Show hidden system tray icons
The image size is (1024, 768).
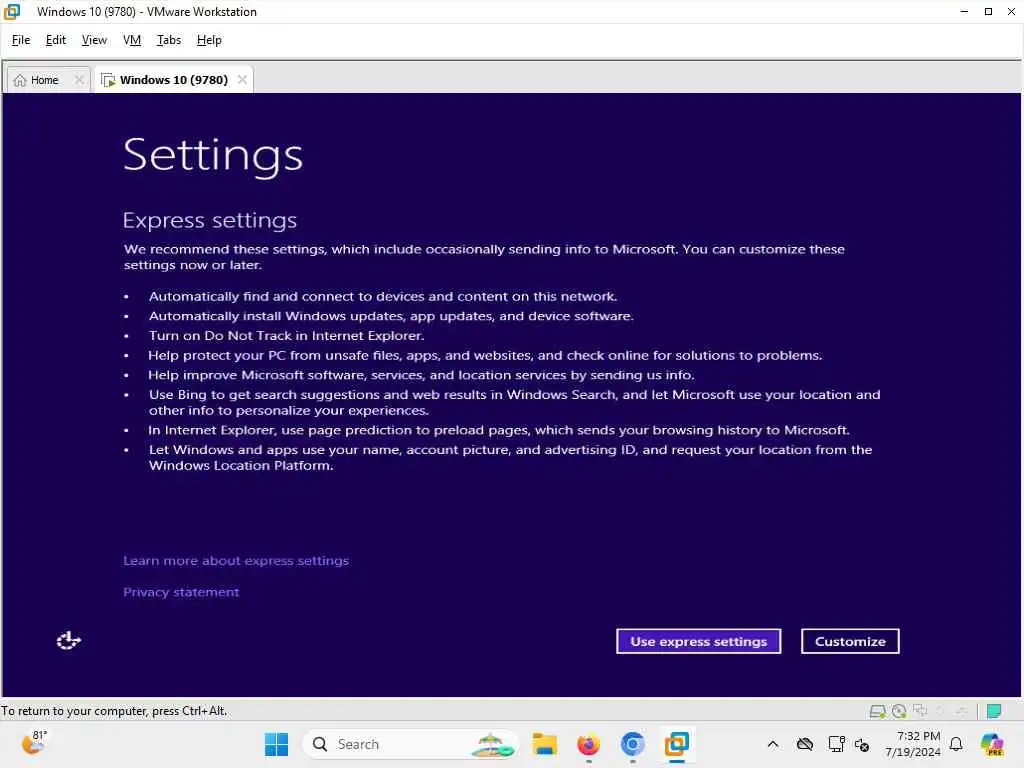[773, 744]
